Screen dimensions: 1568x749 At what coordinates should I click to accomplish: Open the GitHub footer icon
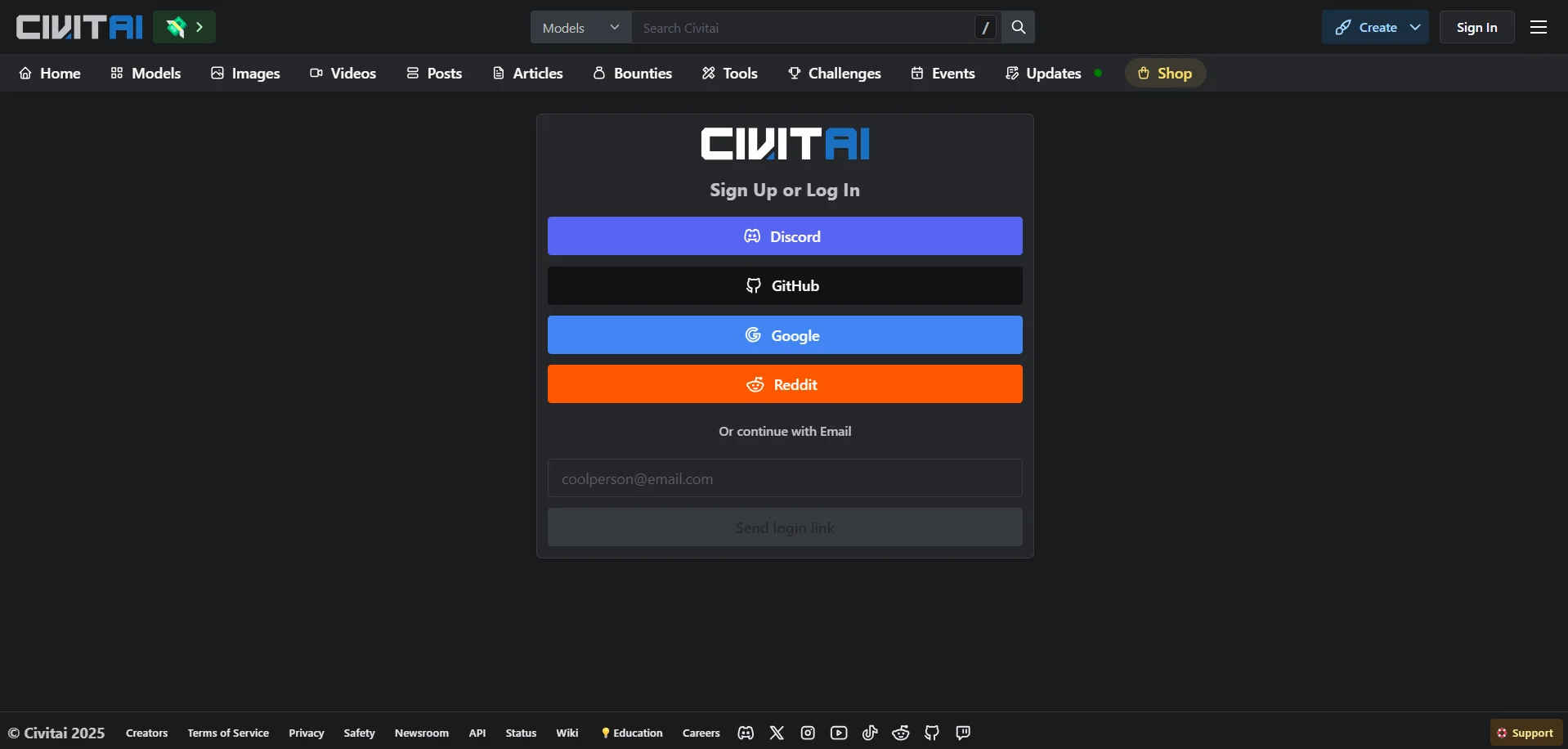[932, 733]
